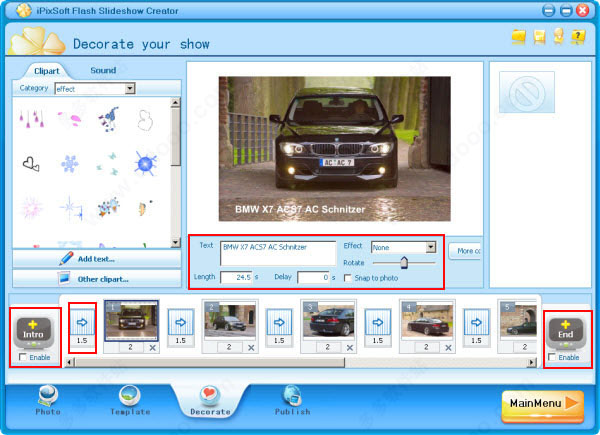The image size is (600, 435).
Task: Open the Category dropdown
Action: 130,89
